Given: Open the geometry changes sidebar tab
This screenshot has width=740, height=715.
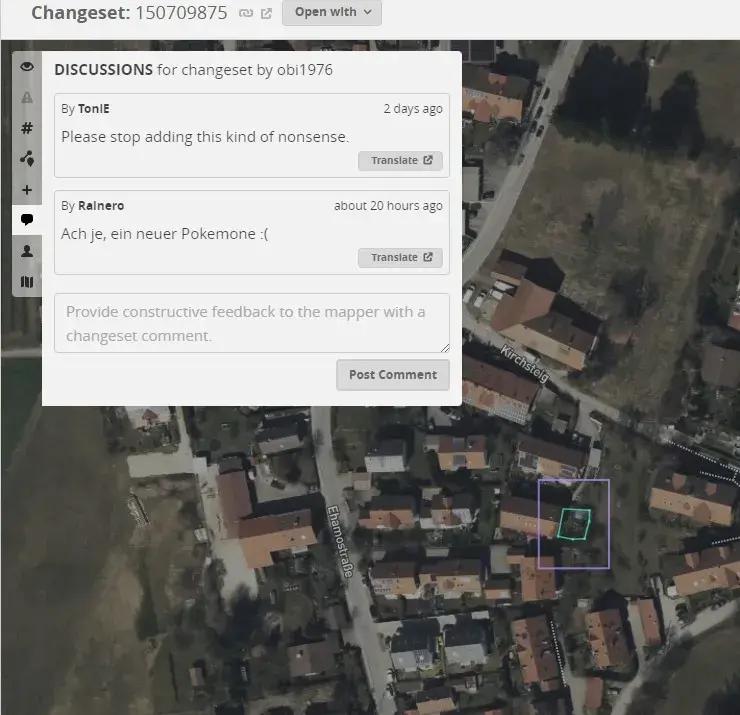Looking at the screenshot, I should click(x=27, y=158).
